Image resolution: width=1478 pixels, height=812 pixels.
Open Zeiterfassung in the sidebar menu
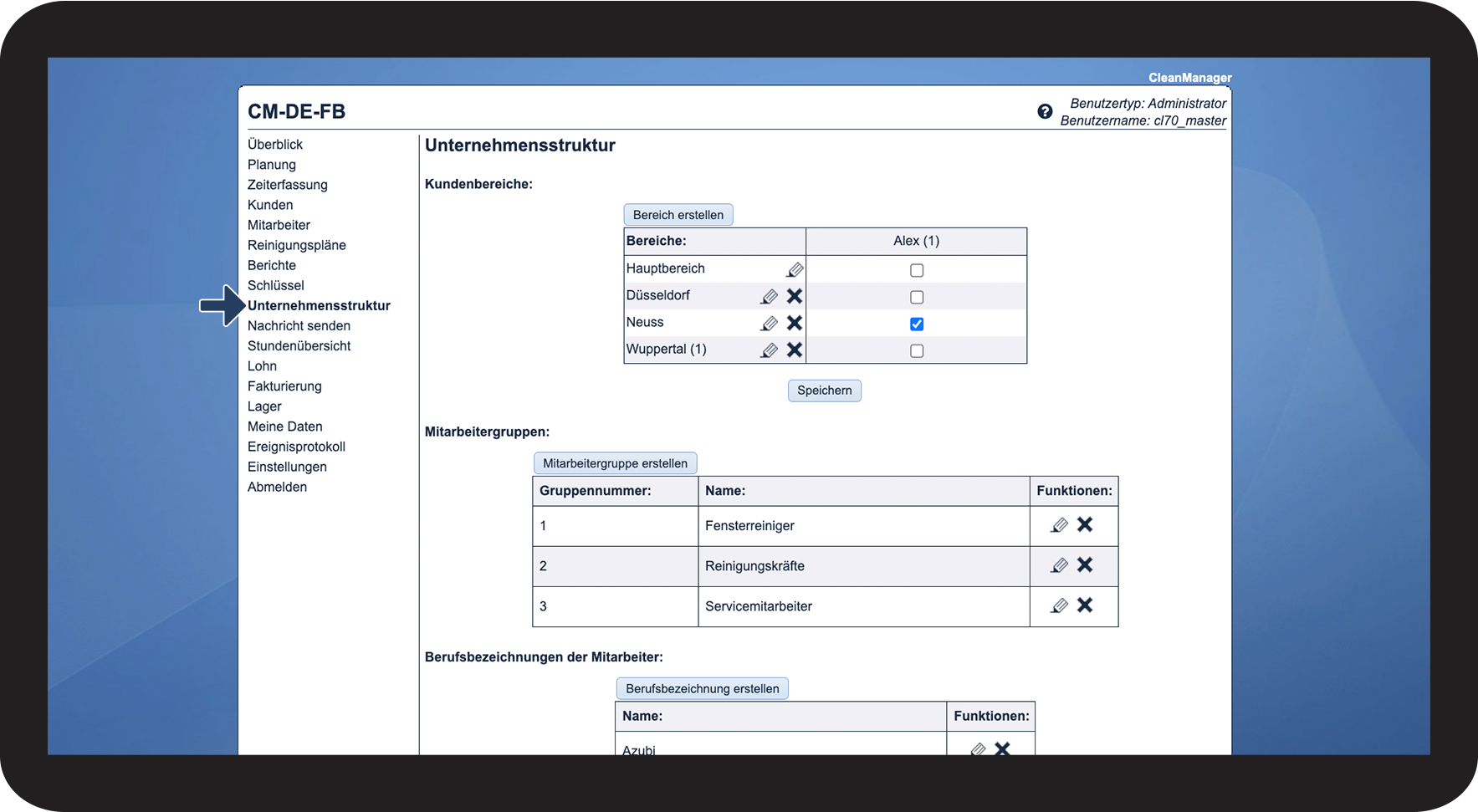[x=287, y=185]
